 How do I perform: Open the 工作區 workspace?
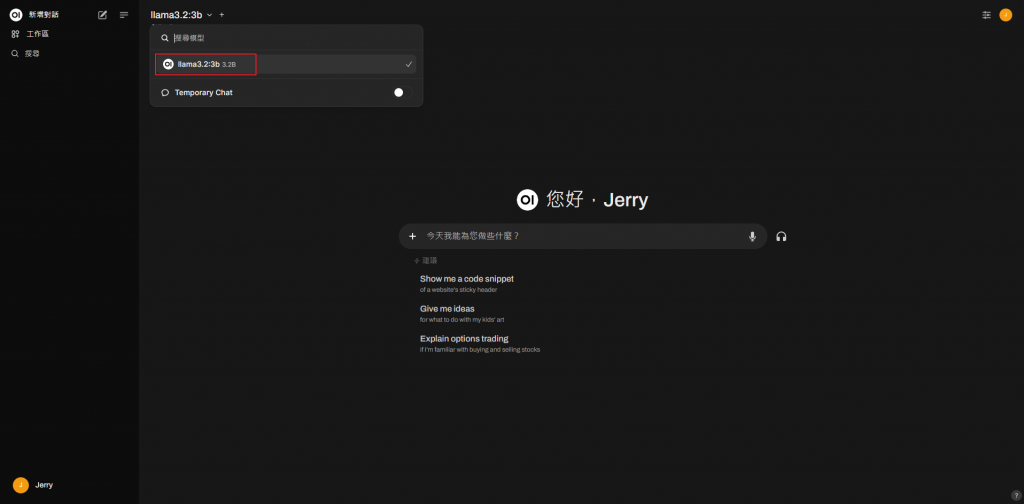click(x=31, y=34)
